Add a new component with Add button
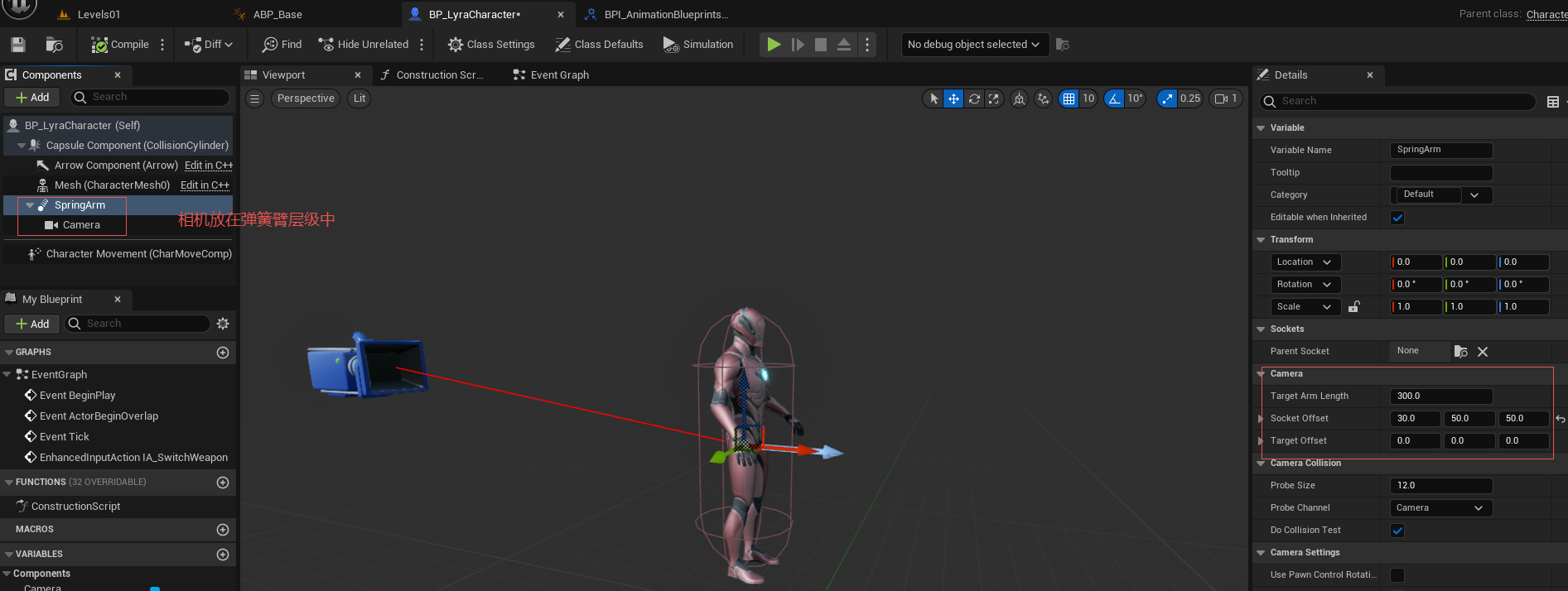Viewport: 1568px width, 591px height. pos(32,97)
